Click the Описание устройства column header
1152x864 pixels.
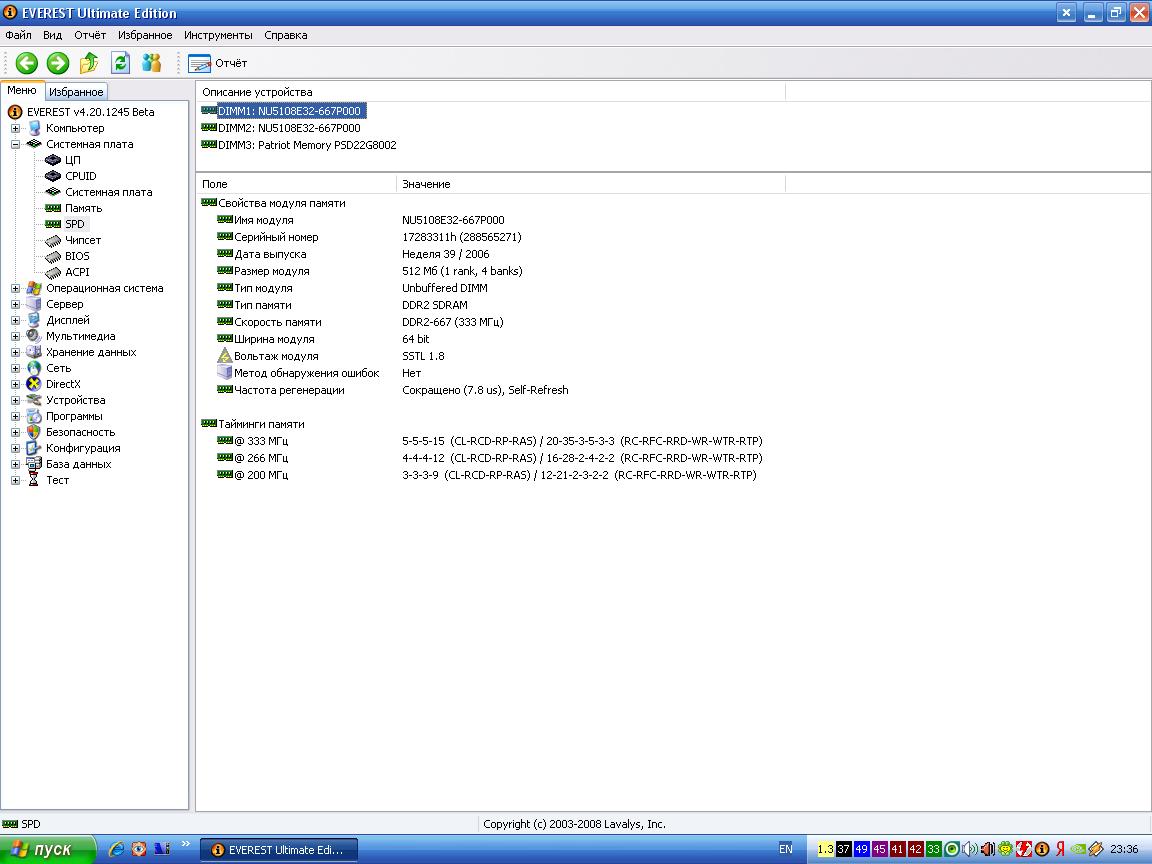[x=491, y=92]
